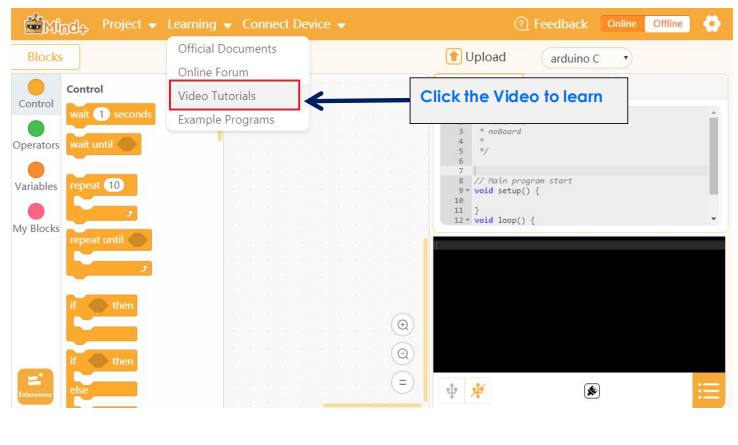Screen dimensions: 738x445
Task: Click the if then else block
Action: coord(102,378)
